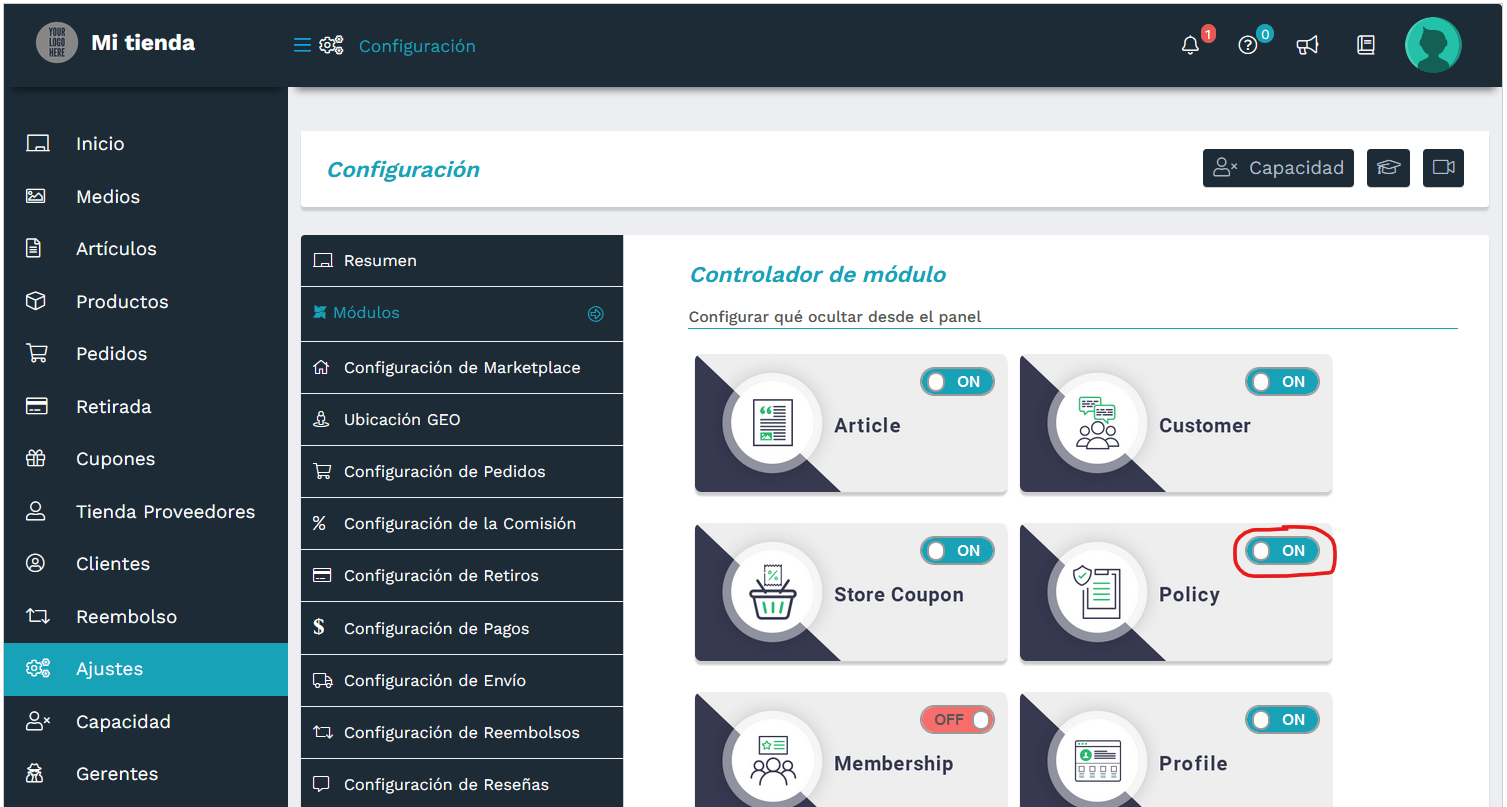Click the Capacidad button top right
The width and height of the screenshot is (1507, 807).
pyautogui.click(x=1278, y=168)
